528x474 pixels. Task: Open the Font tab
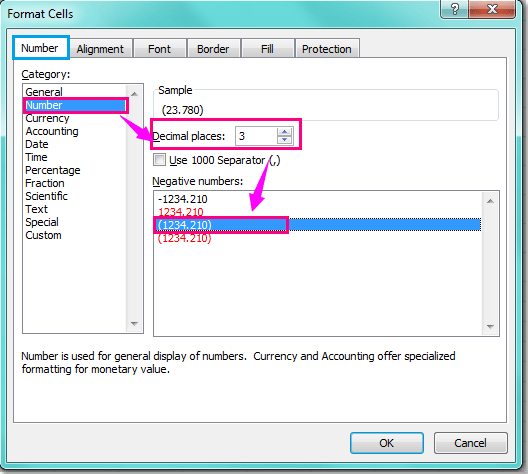[x=159, y=49]
